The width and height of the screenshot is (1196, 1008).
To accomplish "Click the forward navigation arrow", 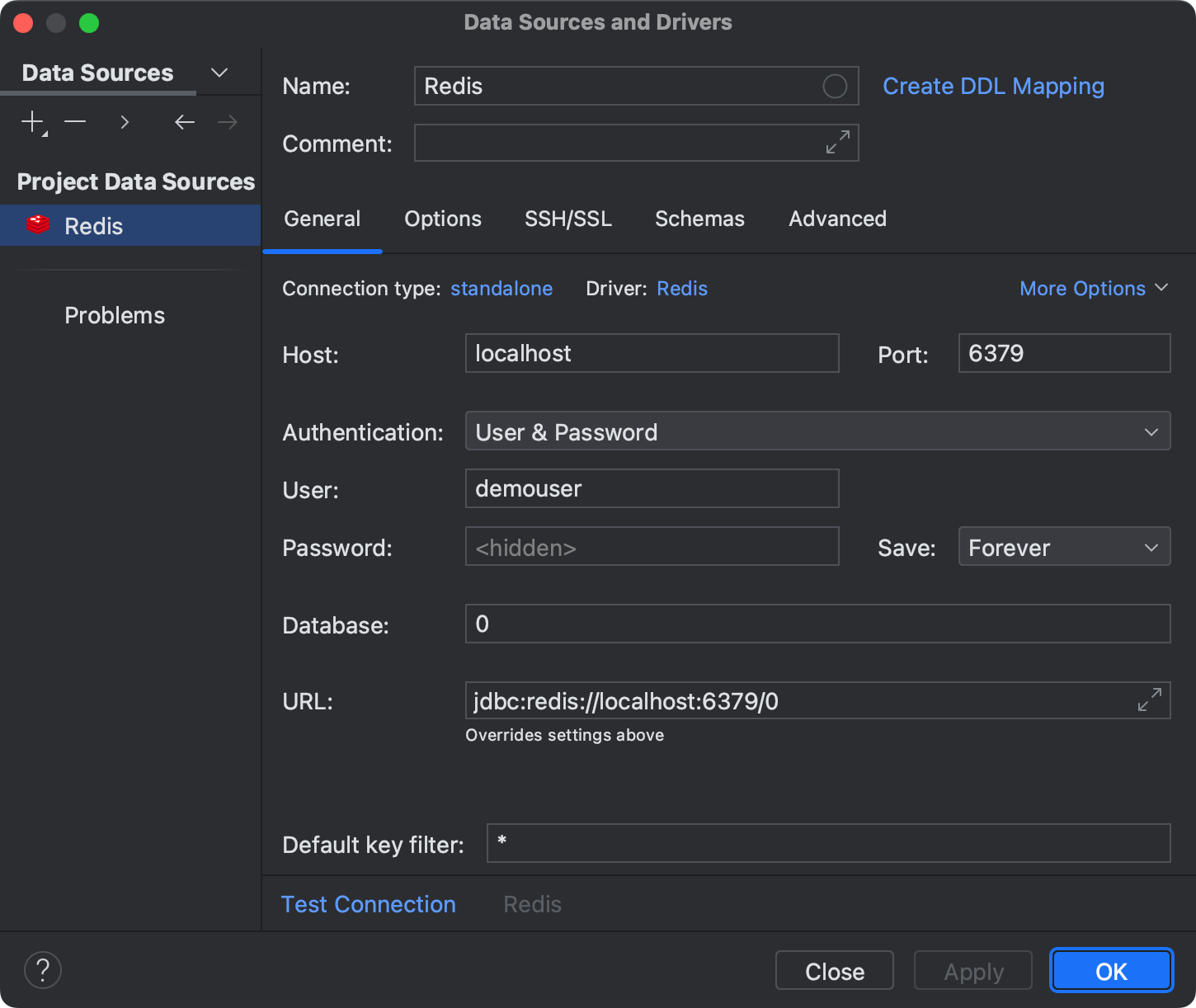I will point(228,121).
